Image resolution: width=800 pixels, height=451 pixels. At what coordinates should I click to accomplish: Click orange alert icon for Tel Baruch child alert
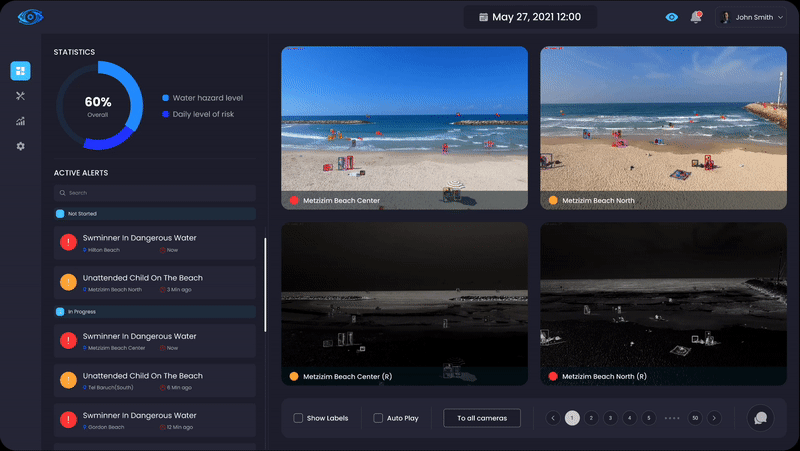pyautogui.click(x=68, y=380)
